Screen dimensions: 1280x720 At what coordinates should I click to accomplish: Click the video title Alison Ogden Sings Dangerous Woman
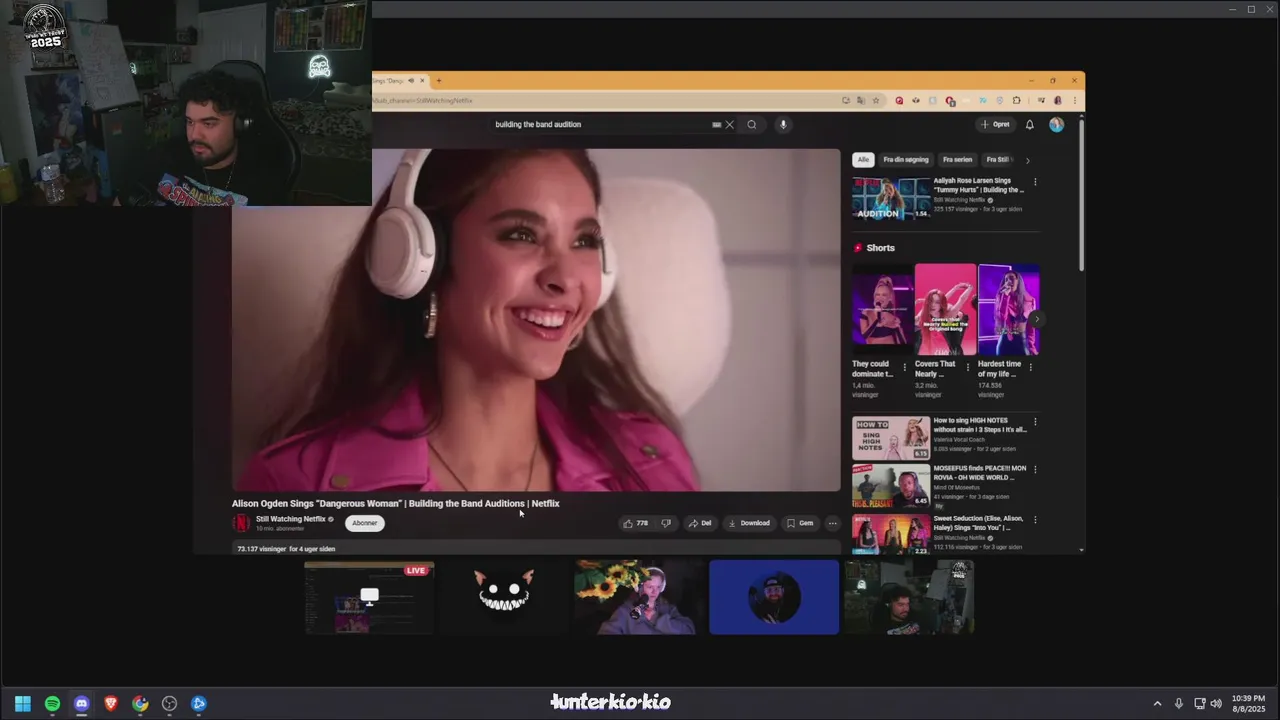396,504
